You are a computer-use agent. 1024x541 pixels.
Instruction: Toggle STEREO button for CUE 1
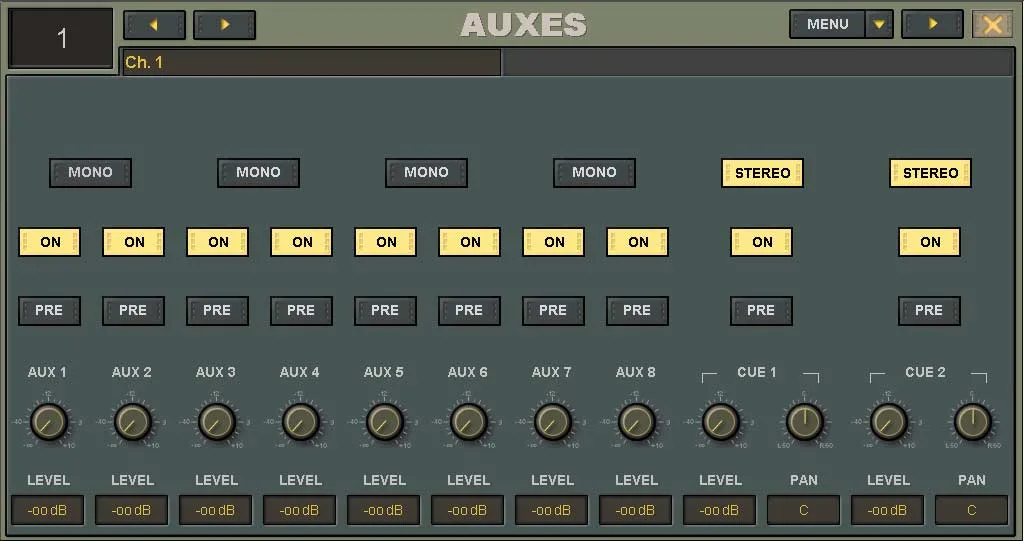[x=762, y=173]
